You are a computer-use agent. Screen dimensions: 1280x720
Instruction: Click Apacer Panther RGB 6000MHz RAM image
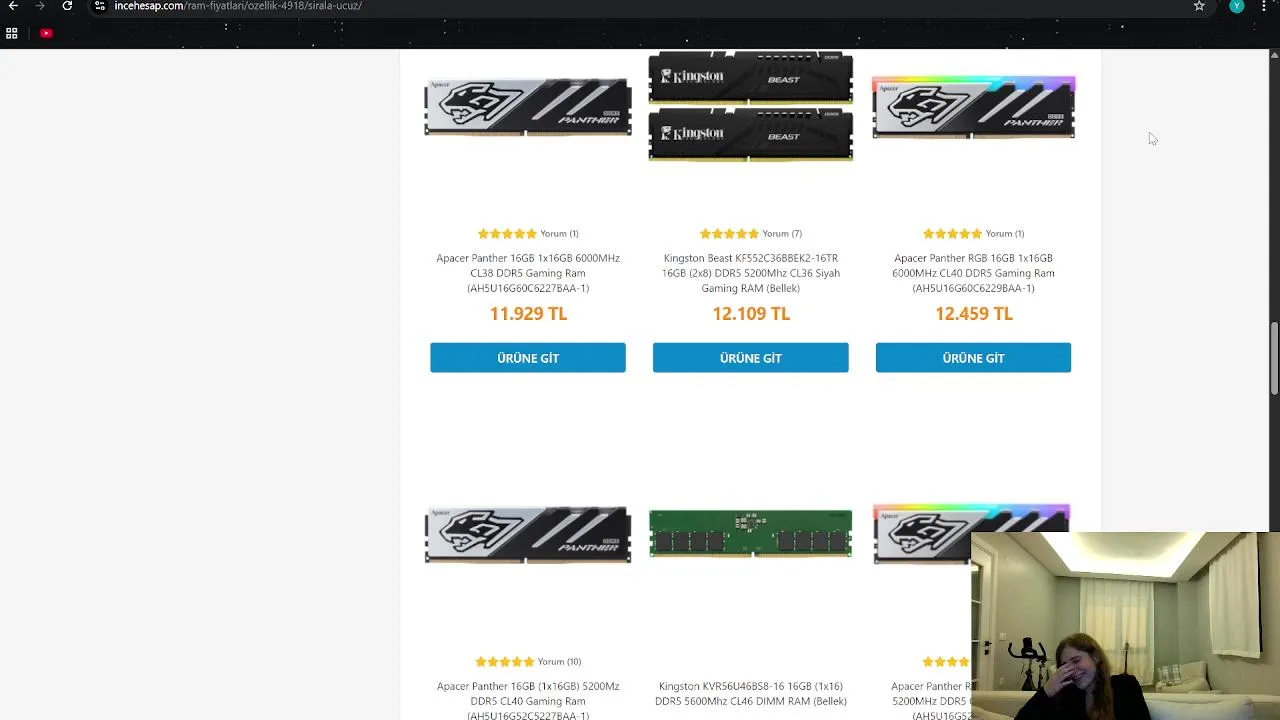(973, 106)
